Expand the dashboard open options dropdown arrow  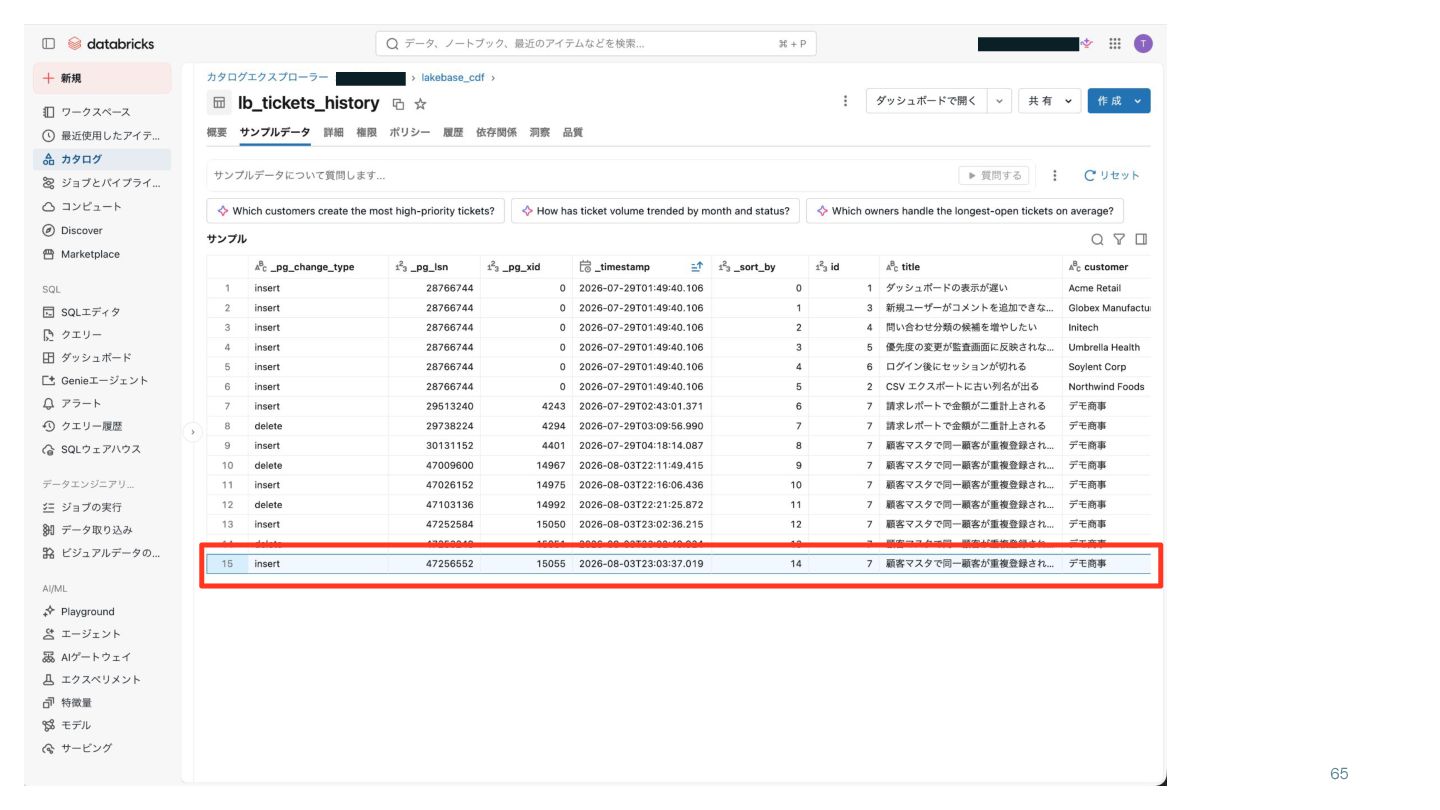(999, 101)
